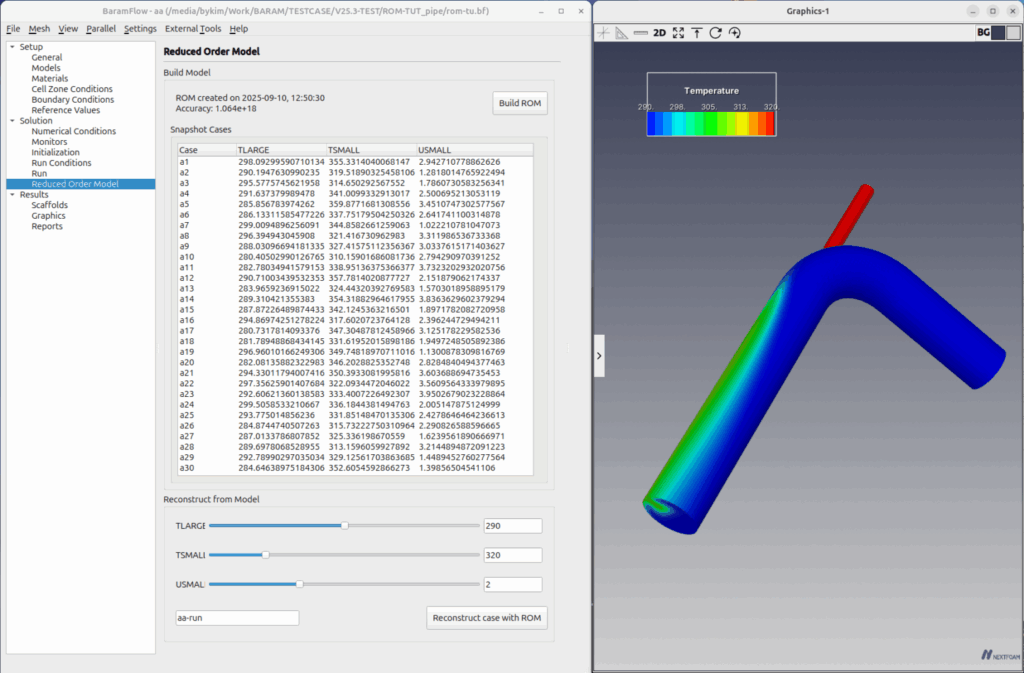1024x673 pixels.
Task: Collapse the Setup tree section
Action: 11,47
